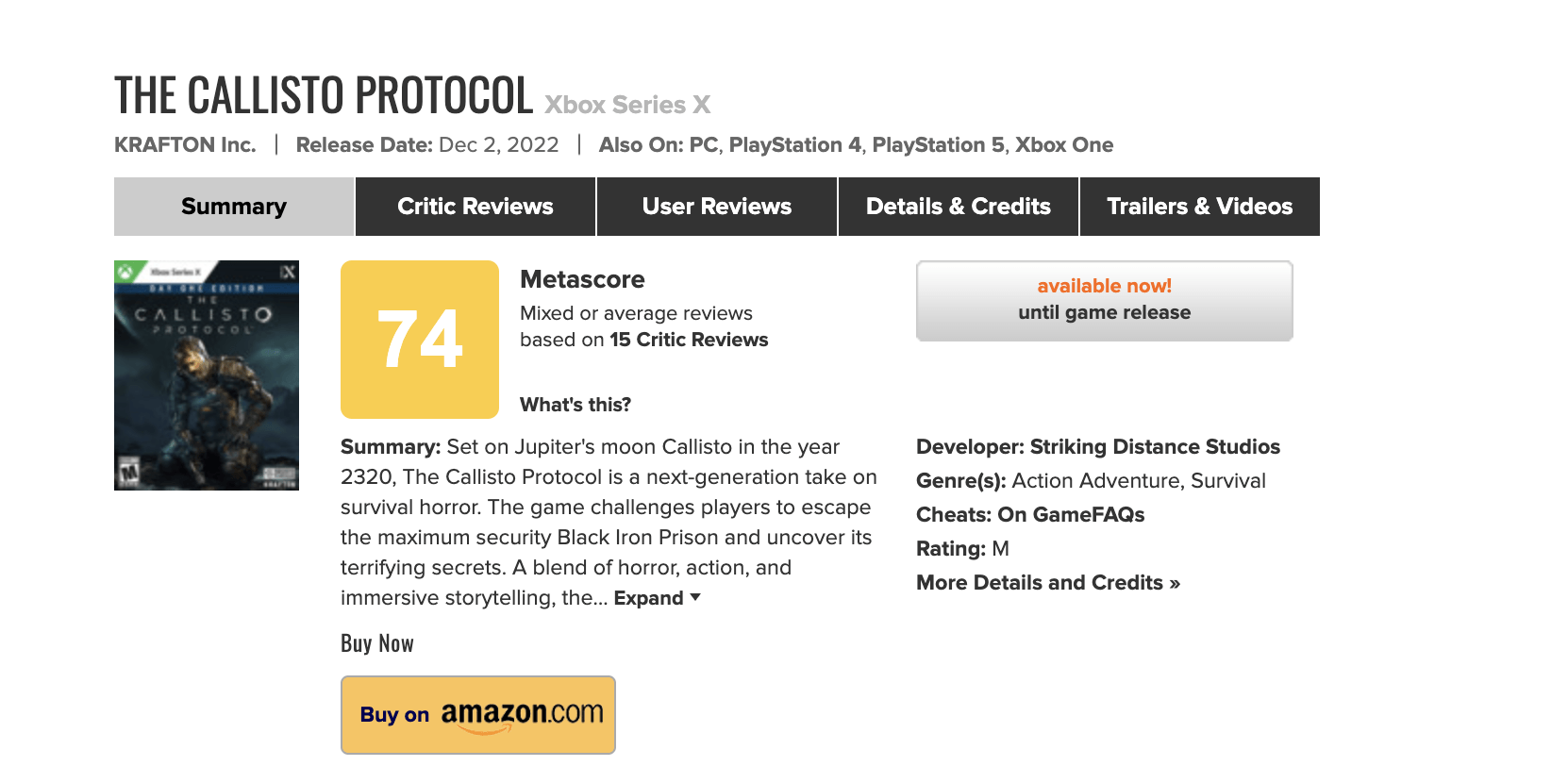Expand the full game summary
The image size is (1568, 766).
(x=648, y=598)
